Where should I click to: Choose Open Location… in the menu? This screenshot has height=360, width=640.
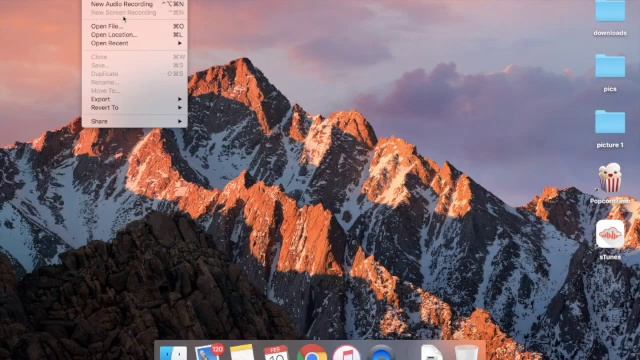(x=135, y=35)
